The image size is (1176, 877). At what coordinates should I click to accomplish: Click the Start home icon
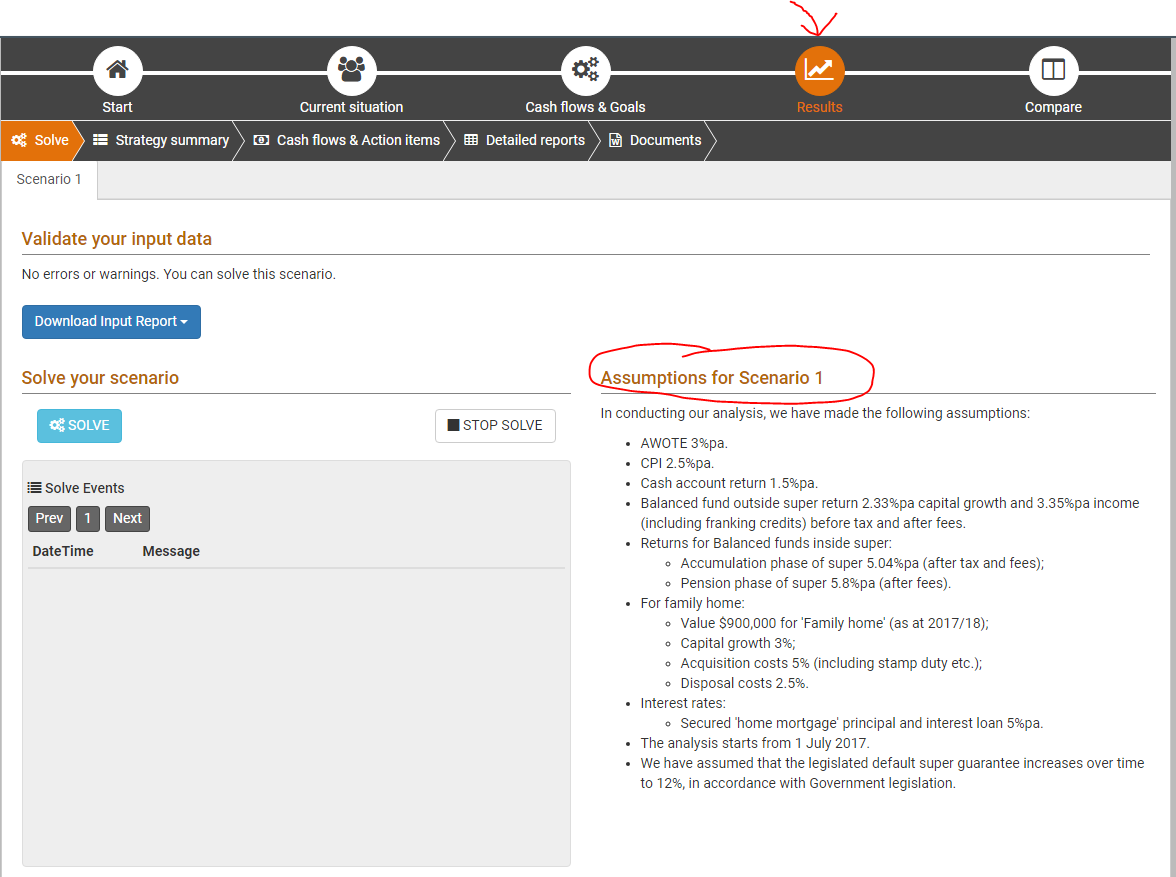click(118, 71)
